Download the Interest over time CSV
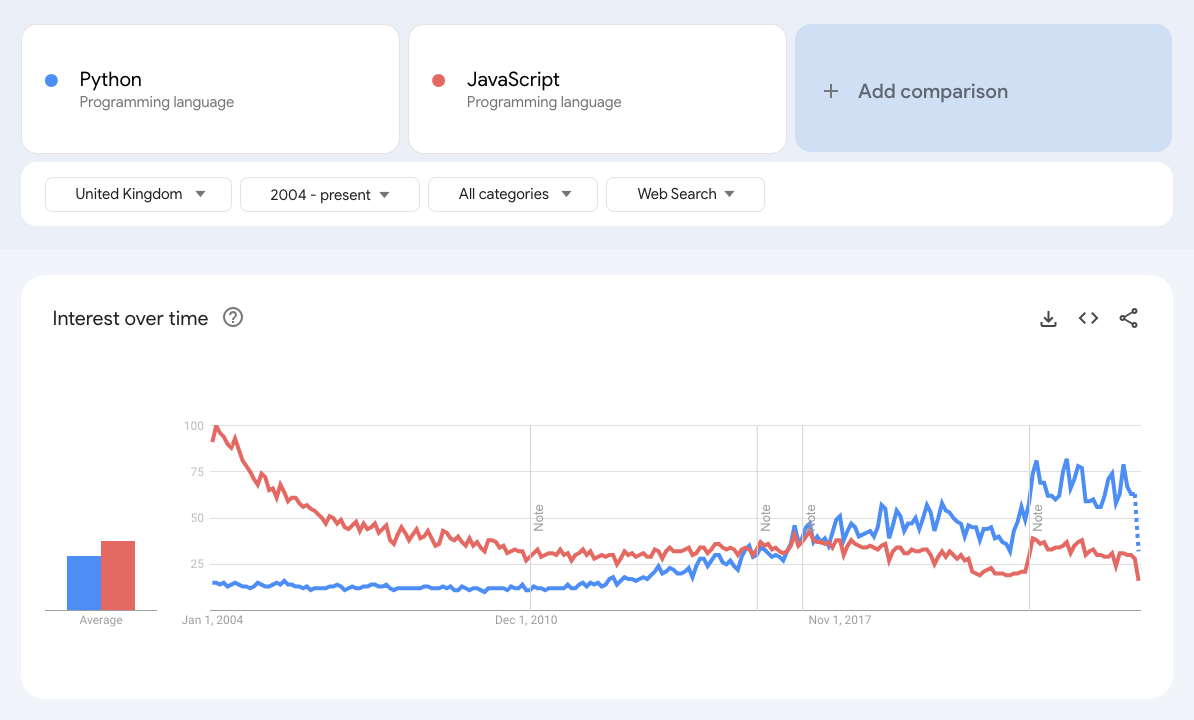Screen dimensions: 1194x720 point(1048,319)
